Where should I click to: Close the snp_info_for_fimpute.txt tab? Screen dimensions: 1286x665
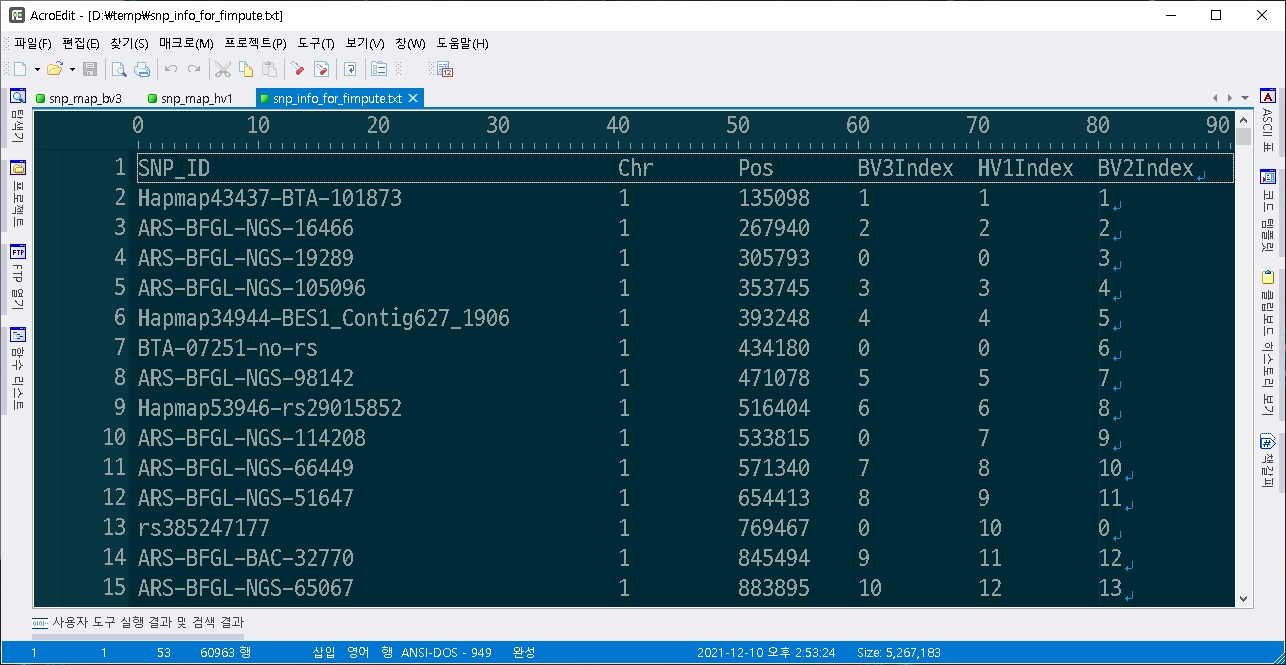click(x=412, y=98)
